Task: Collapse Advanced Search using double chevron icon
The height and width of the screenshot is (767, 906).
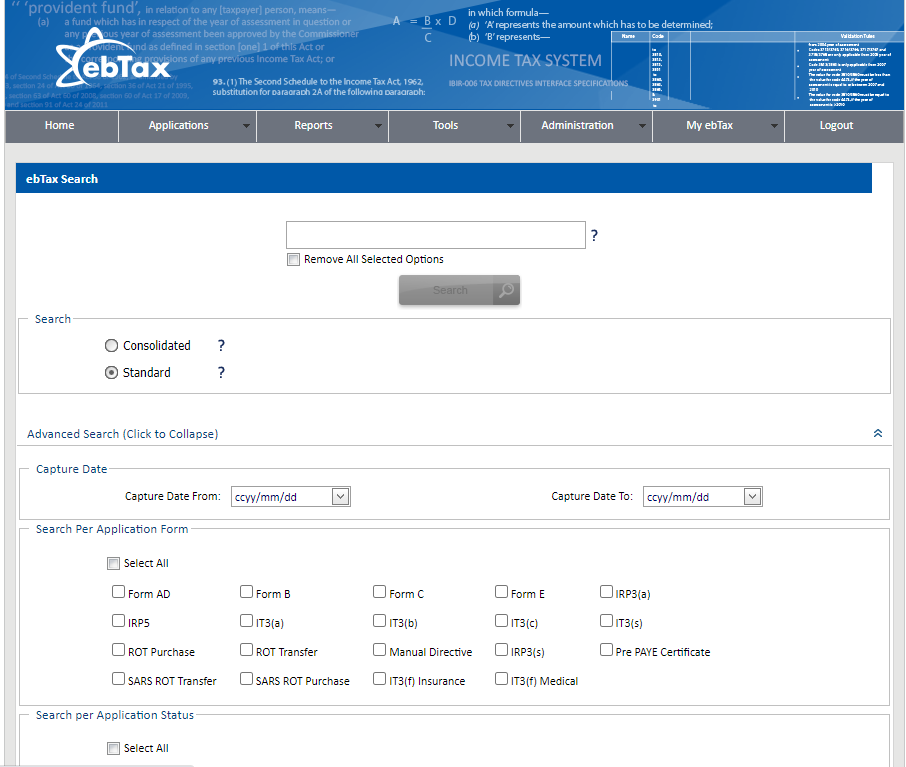Action: coord(878,433)
